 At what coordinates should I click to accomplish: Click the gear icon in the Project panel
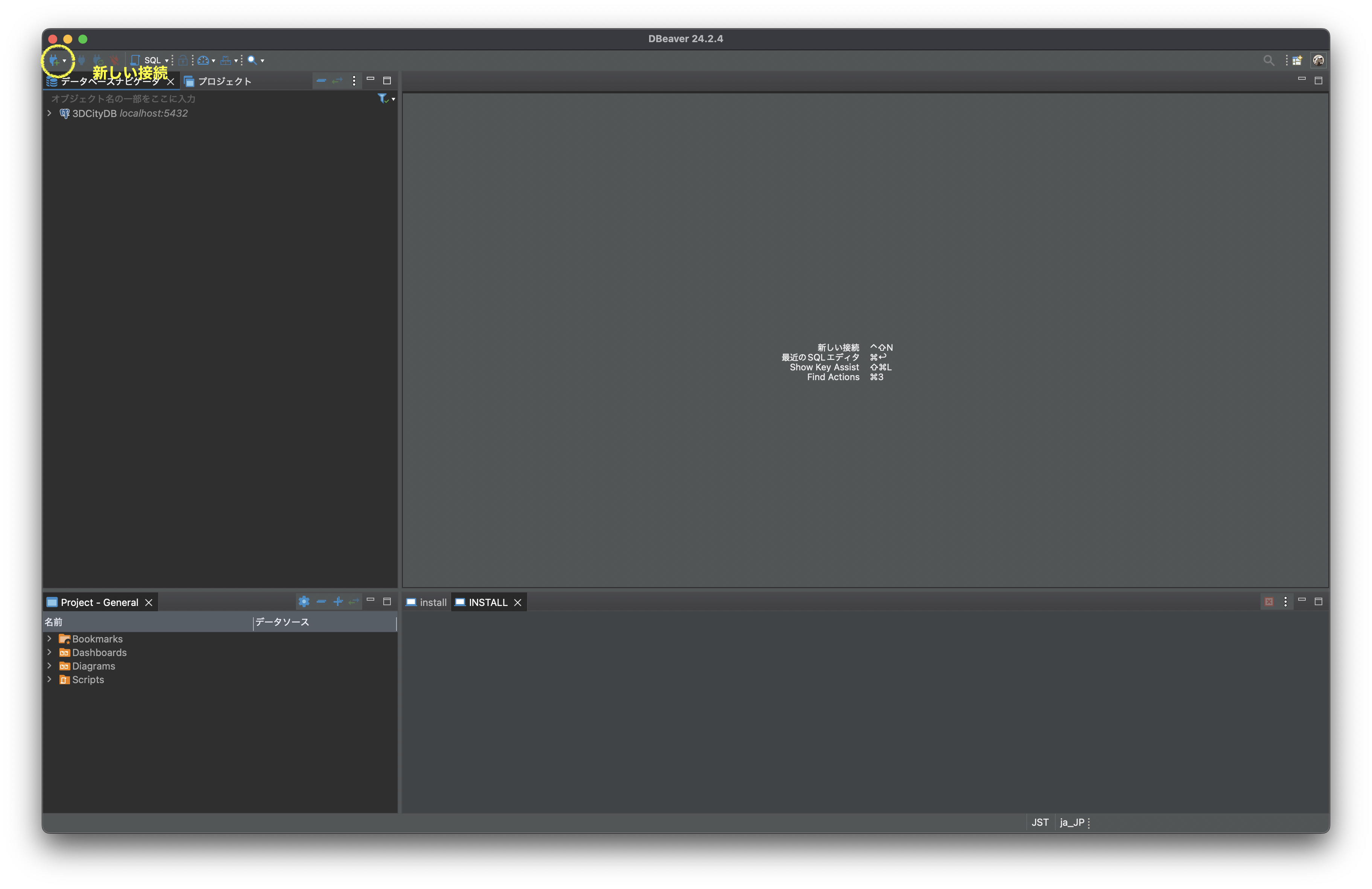[304, 601]
